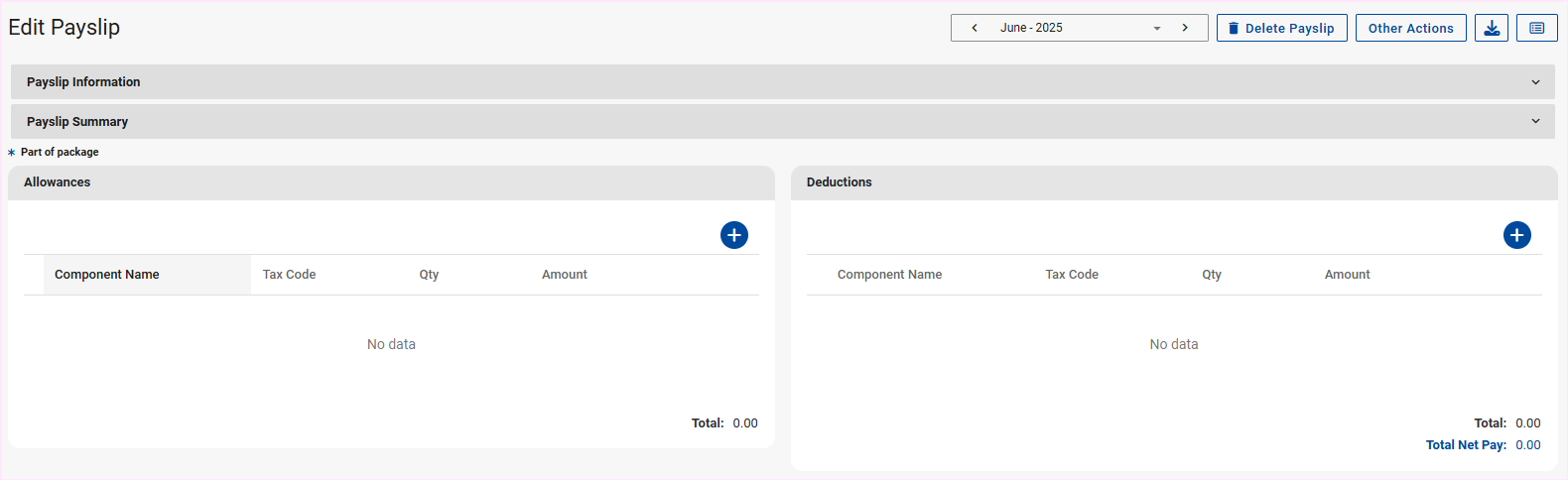Go to the next month payslip
The image size is (1568, 480).
click(x=1185, y=28)
